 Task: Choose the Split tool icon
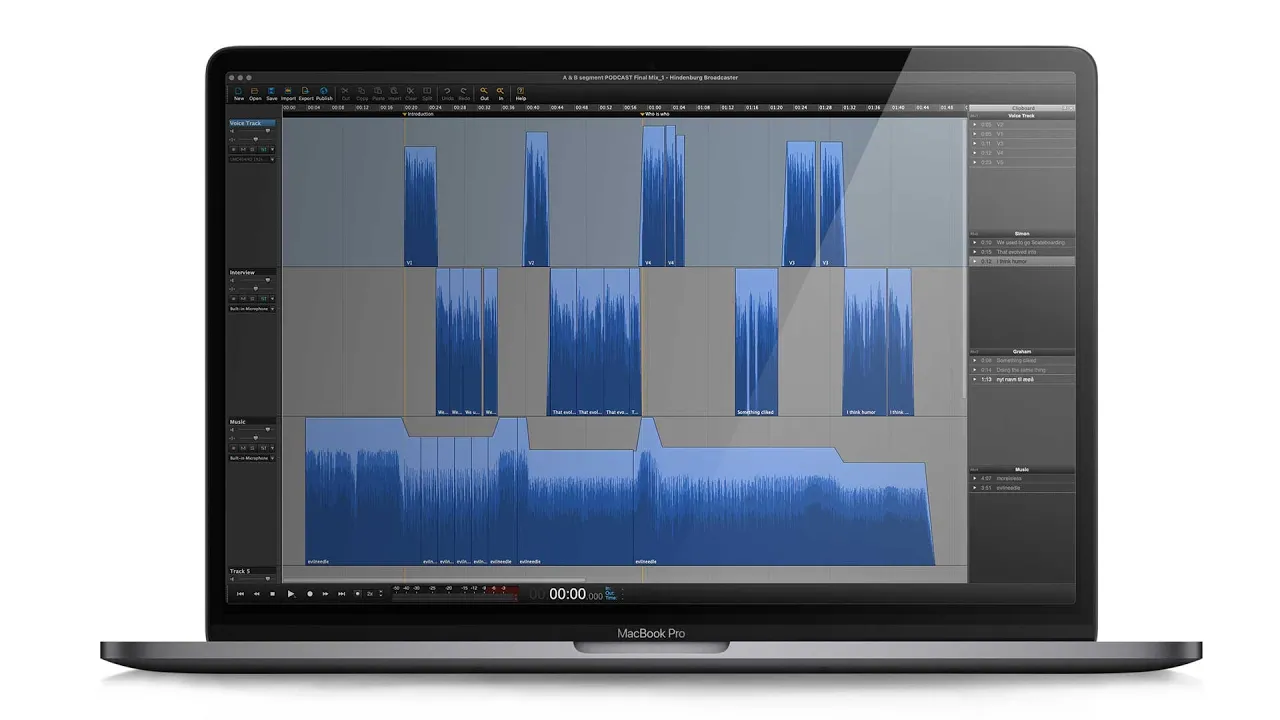(427, 94)
